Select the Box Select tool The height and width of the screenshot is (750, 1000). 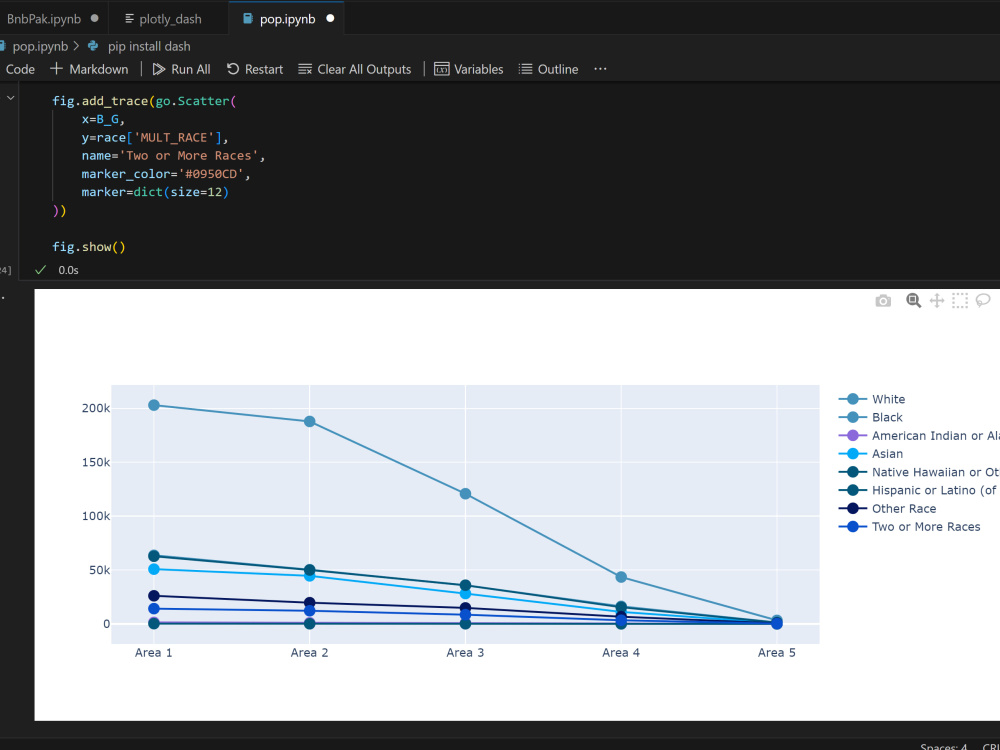point(960,300)
